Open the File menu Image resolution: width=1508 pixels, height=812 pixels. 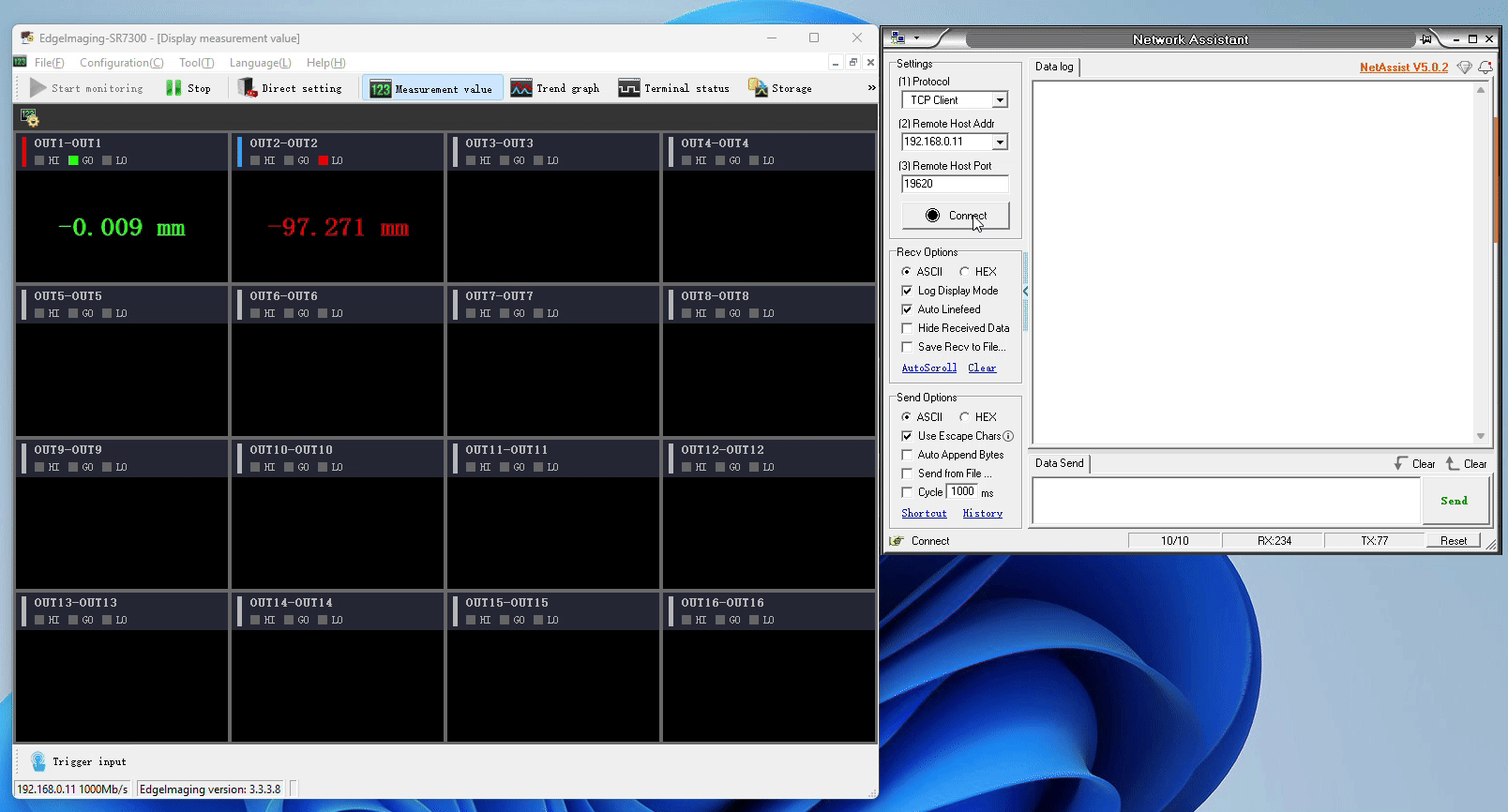[x=49, y=63]
